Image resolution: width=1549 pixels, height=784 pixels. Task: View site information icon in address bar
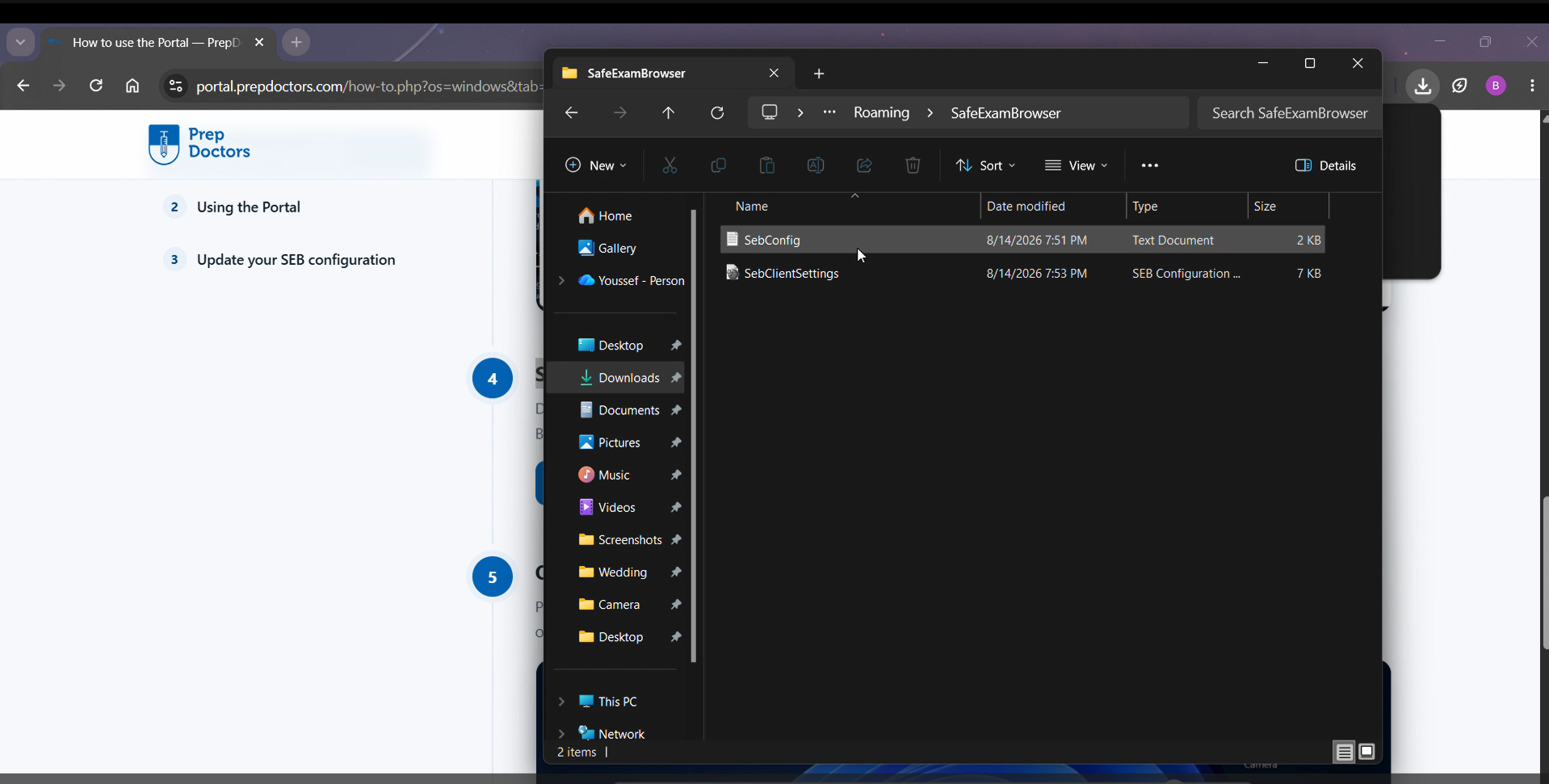(175, 86)
